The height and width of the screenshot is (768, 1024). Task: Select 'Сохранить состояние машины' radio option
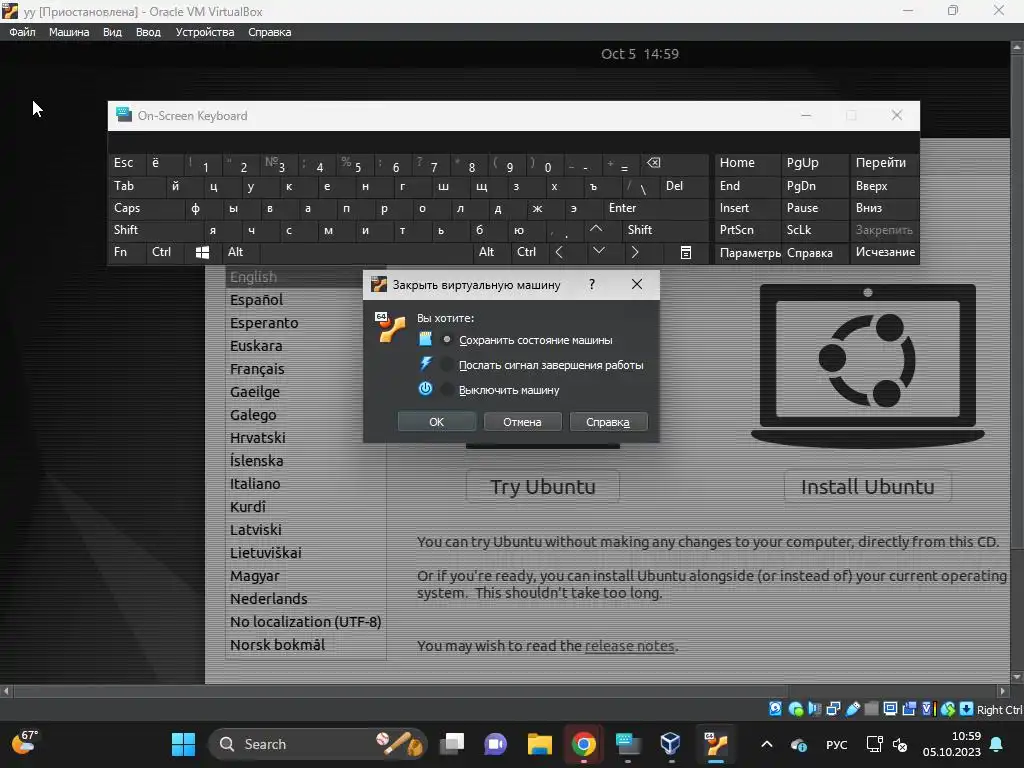[447, 340]
